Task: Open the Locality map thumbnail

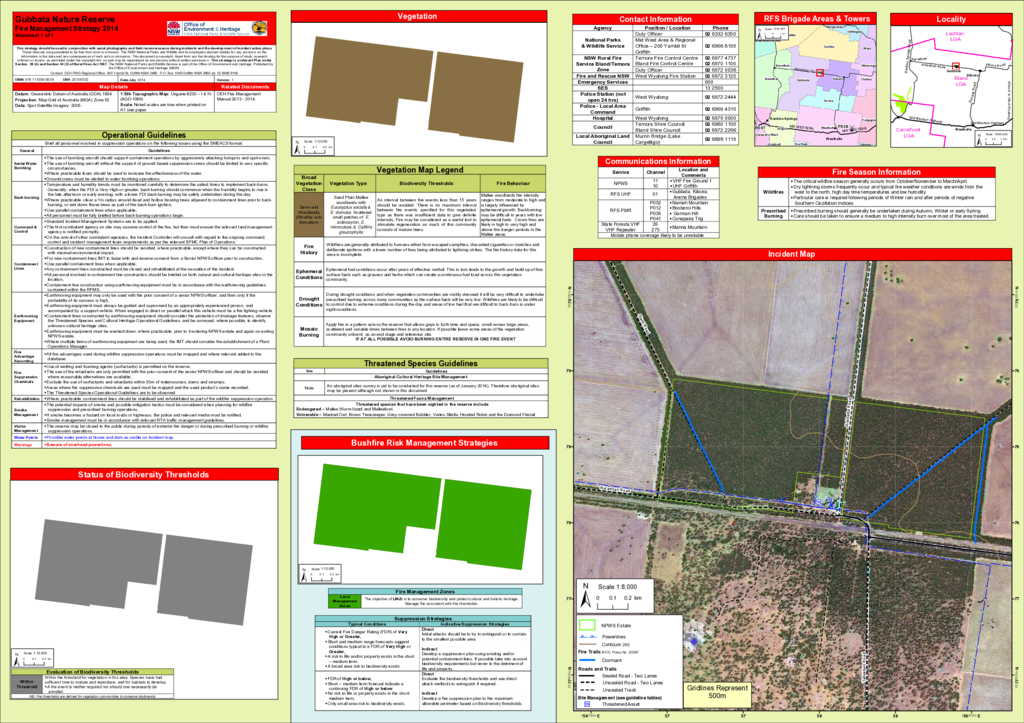Action: point(951,86)
